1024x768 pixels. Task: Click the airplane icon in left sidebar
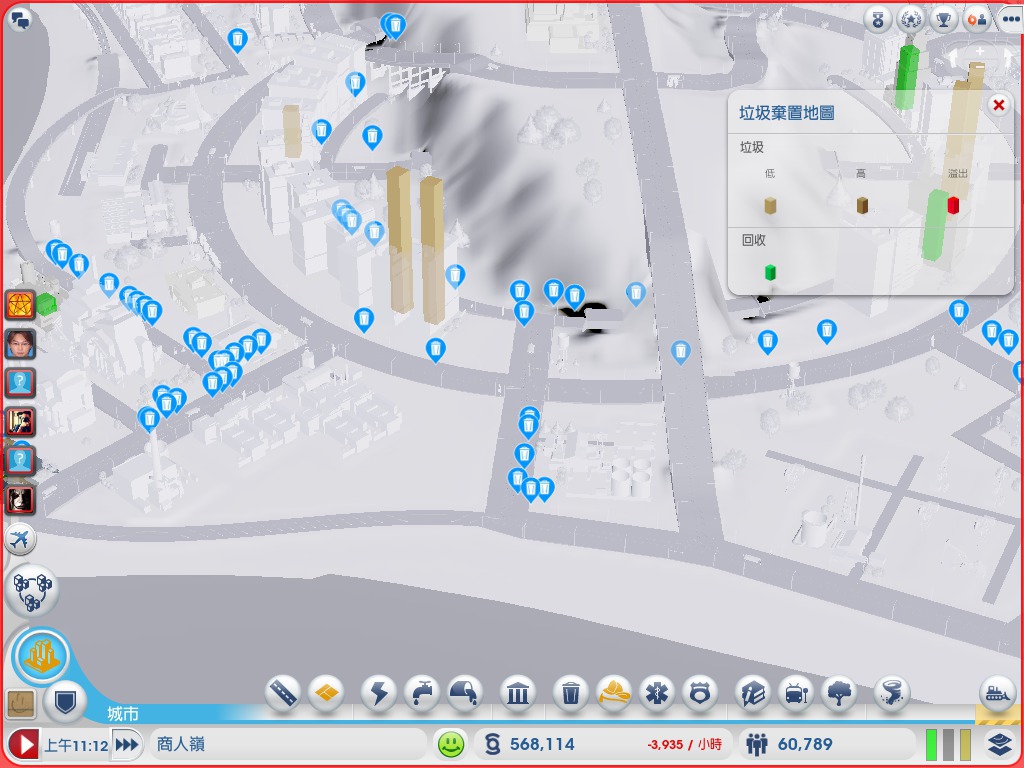click(x=20, y=539)
